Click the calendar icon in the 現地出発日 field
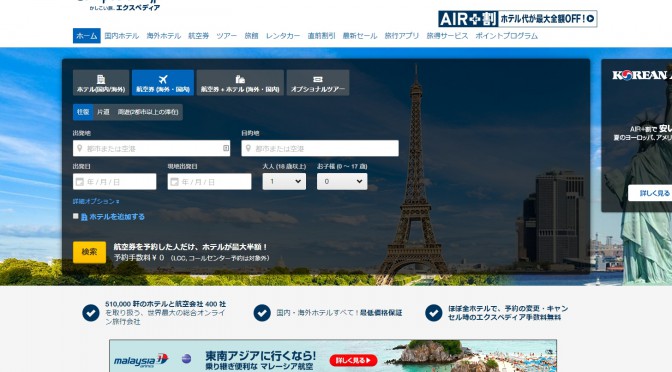Viewport: 672px width, 372px height. tap(174, 182)
